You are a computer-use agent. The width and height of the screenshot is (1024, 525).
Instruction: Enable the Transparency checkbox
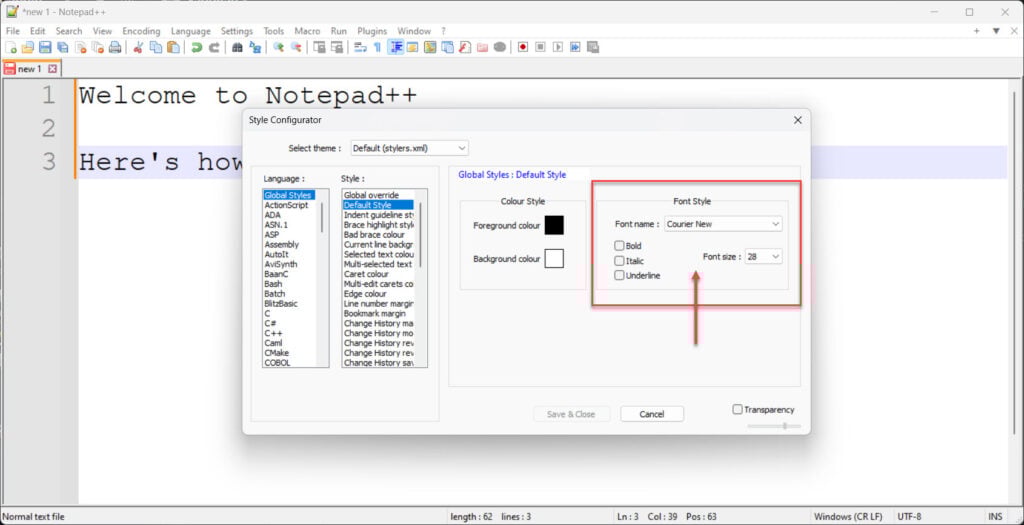(737, 409)
